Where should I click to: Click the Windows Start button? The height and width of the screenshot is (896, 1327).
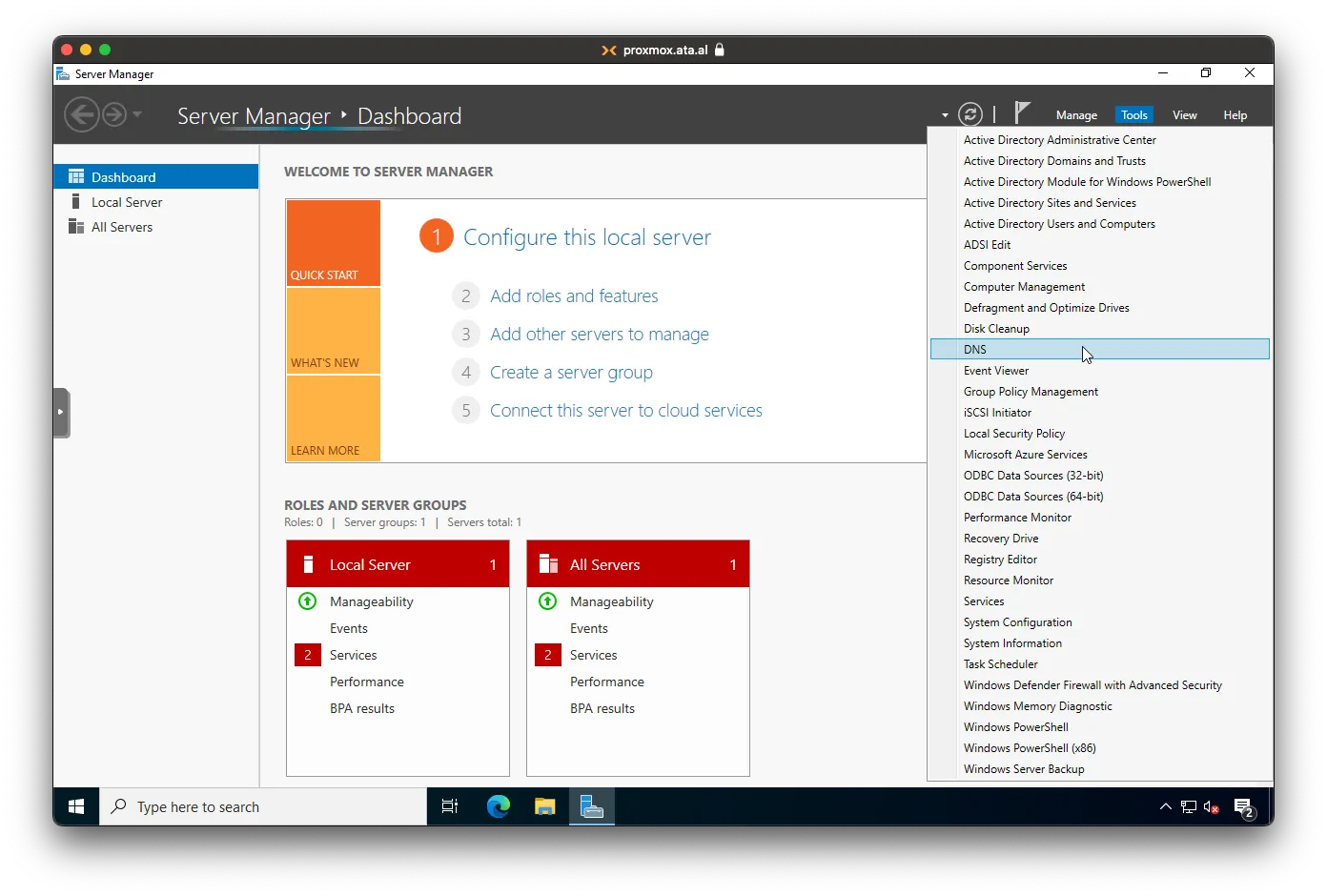[x=76, y=806]
